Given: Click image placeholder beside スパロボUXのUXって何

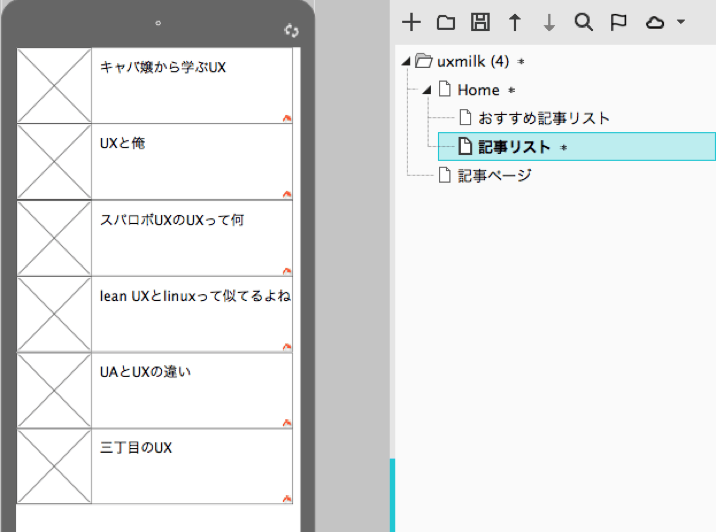Looking at the screenshot, I should pyautogui.click(x=54, y=238).
